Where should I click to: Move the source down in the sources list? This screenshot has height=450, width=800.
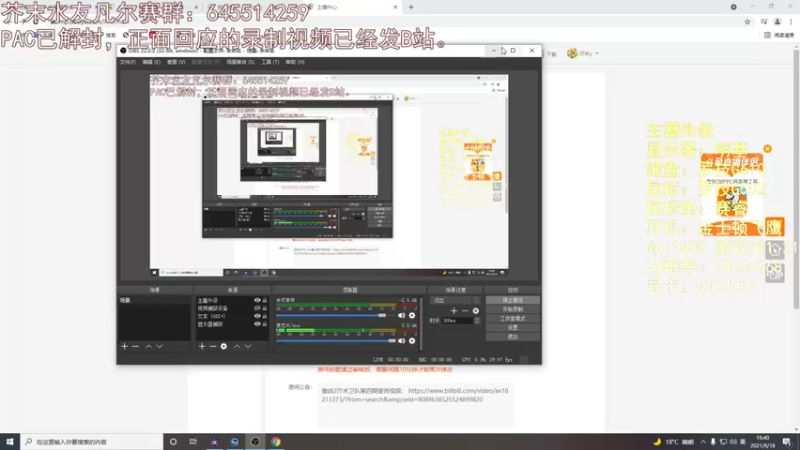pos(248,346)
